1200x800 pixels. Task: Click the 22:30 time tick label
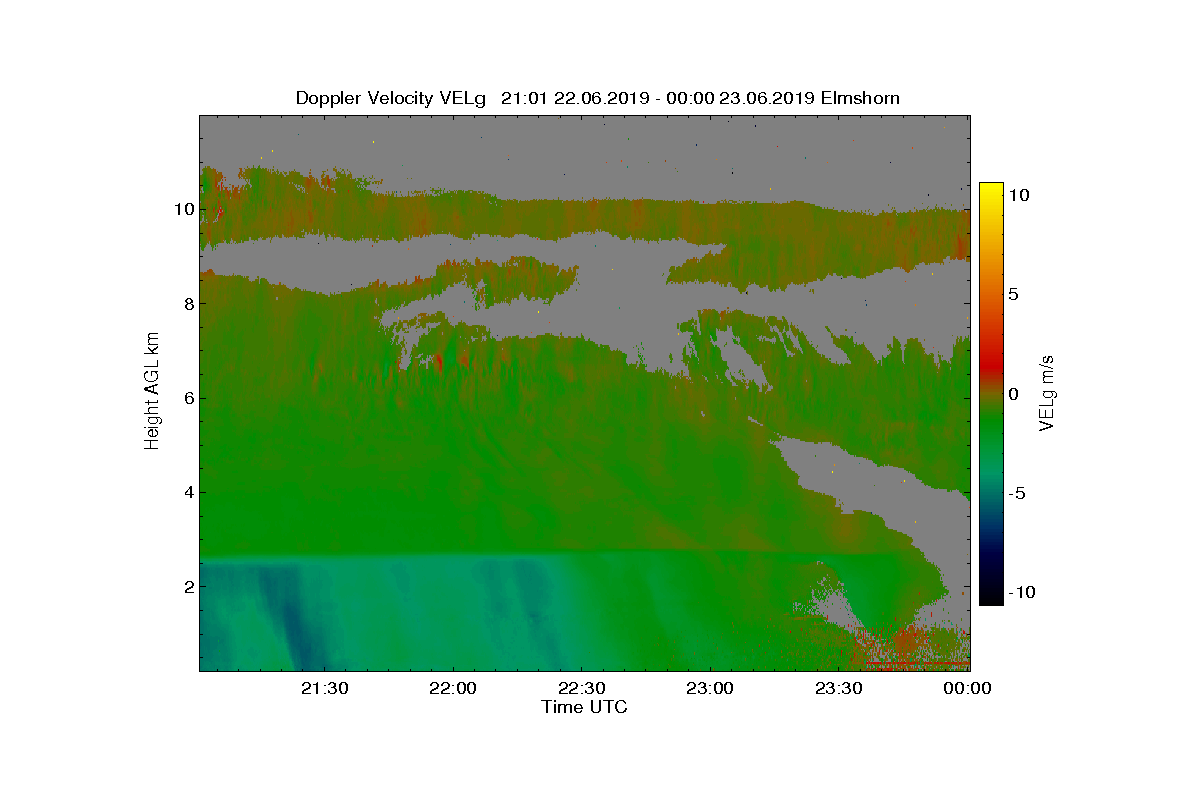coord(582,688)
